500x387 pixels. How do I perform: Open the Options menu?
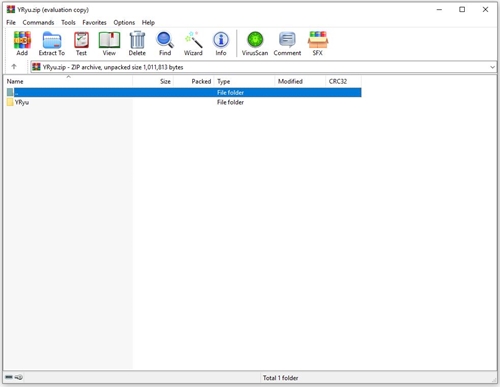coord(124,22)
